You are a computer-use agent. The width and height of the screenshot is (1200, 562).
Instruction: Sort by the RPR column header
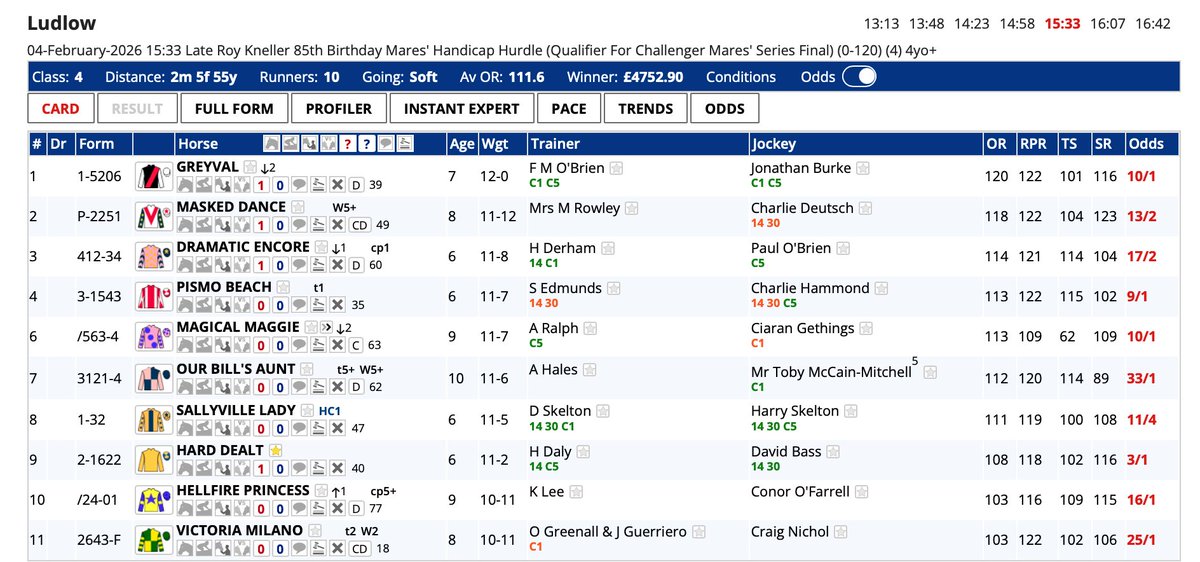click(x=1033, y=144)
